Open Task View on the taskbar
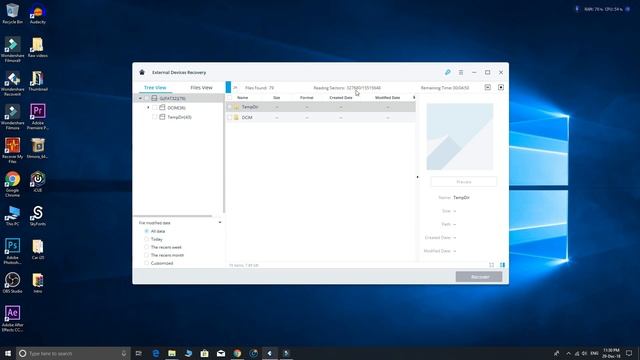Viewport: 640px width, 360px height. tap(139, 353)
